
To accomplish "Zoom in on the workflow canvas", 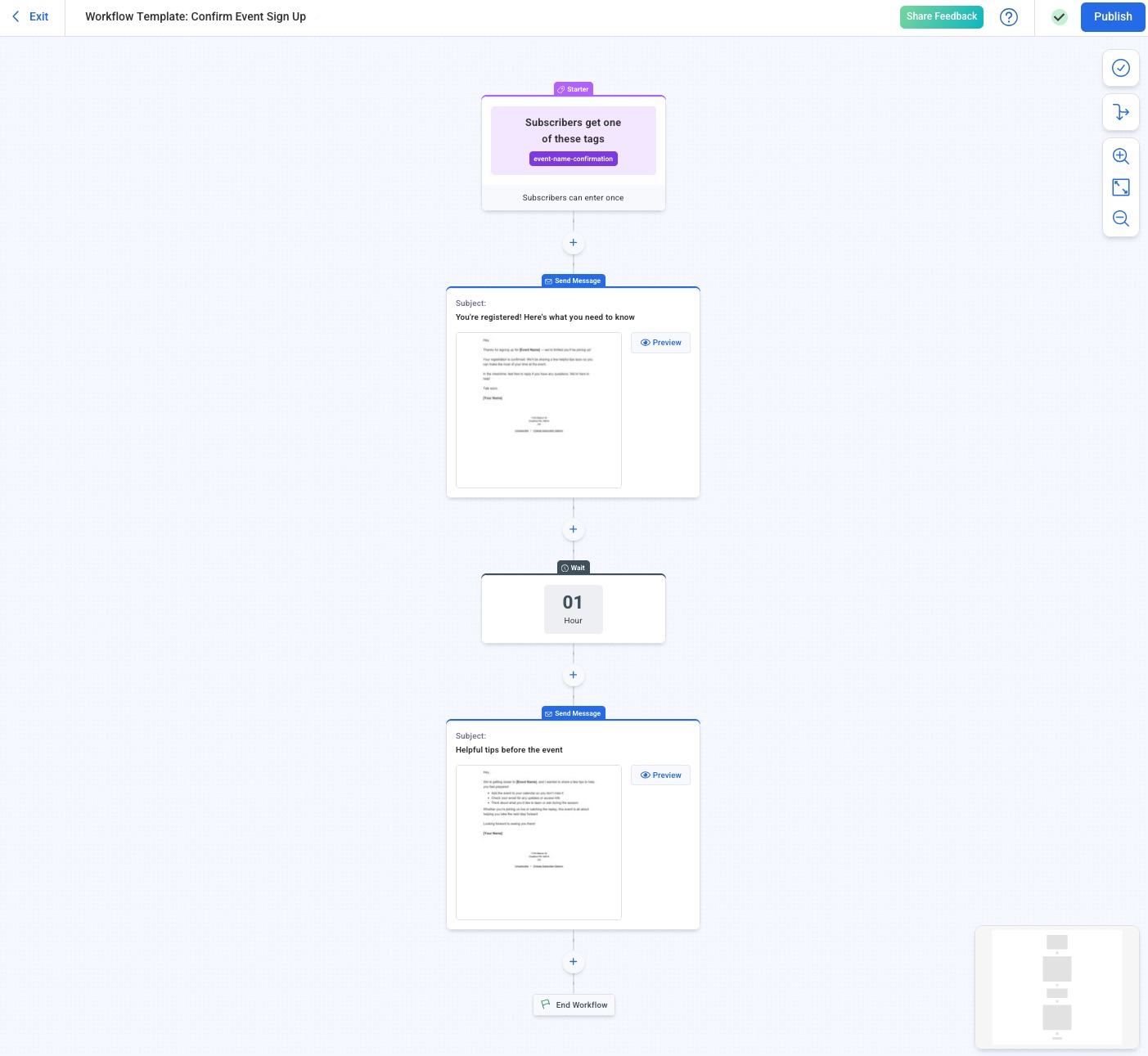I will click(x=1120, y=156).
